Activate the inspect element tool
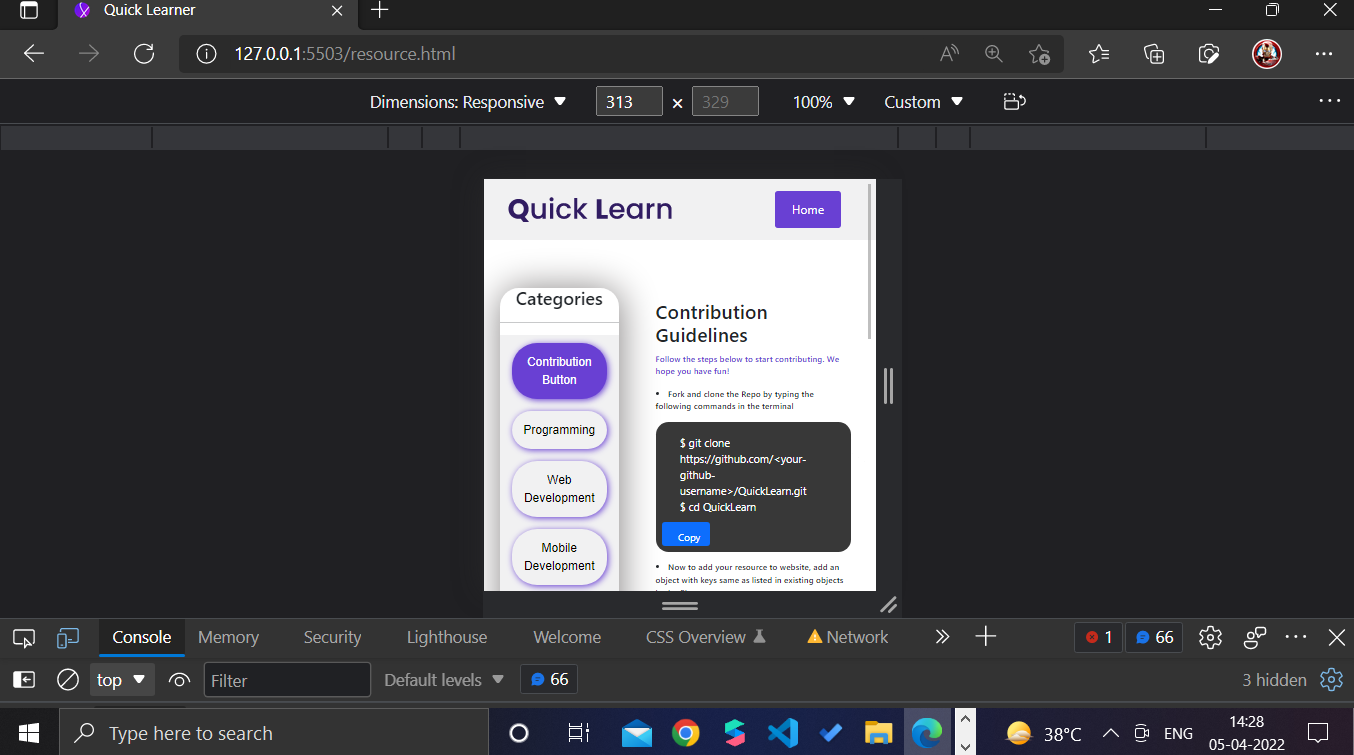The height and width of the screenshot is (755, 1354). 24,637
